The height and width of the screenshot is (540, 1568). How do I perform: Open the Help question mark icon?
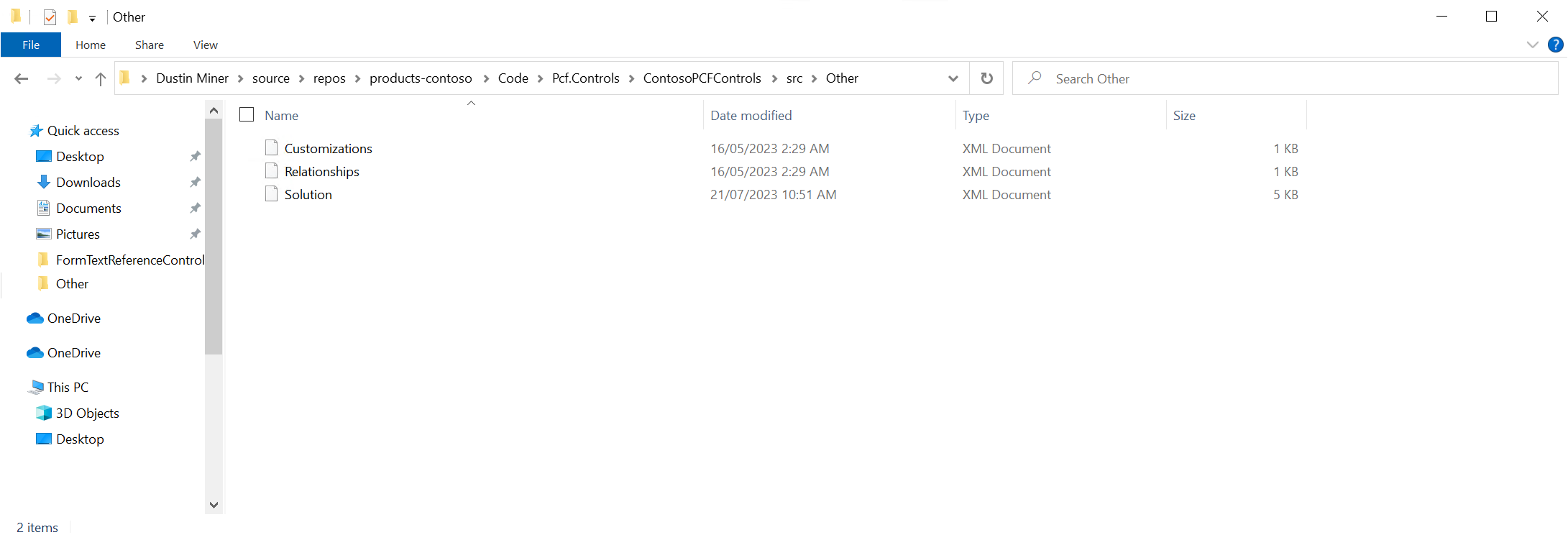tap(1555, 45)
